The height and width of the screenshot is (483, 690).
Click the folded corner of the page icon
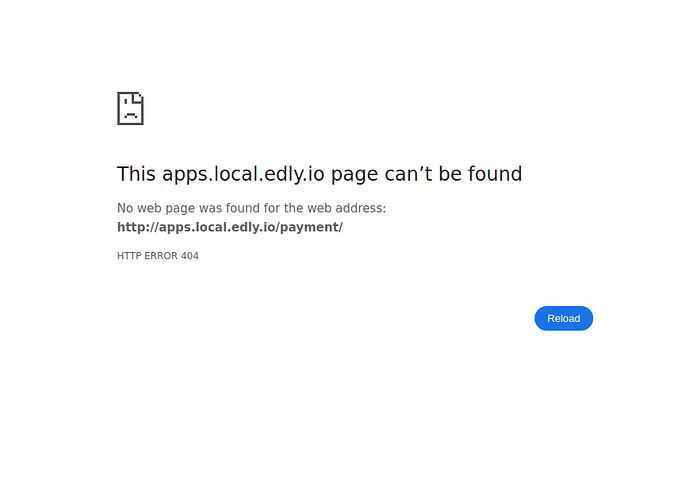139,97
